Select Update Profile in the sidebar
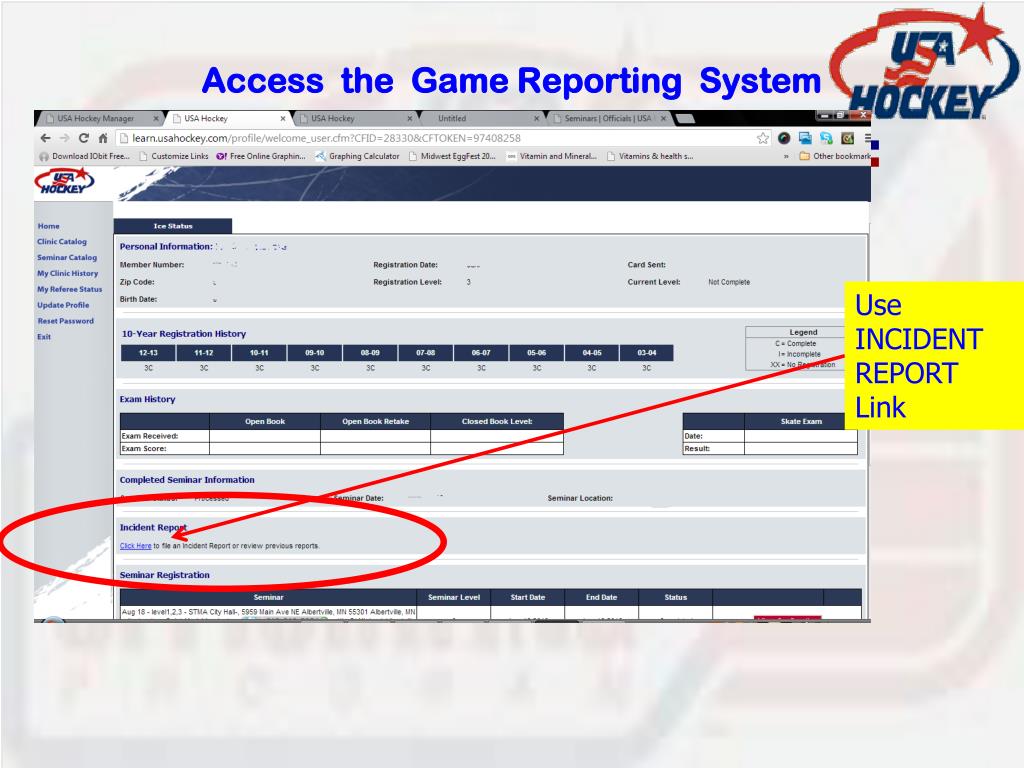The height and width of the screenshot is (768, 1024). click(63, 305)
